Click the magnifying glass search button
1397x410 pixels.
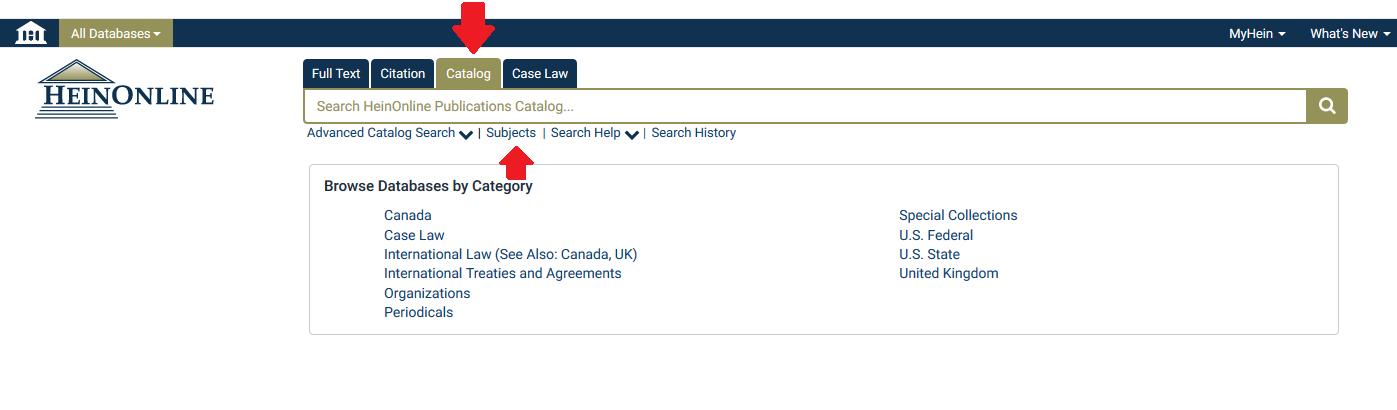pyautogui.click(x=1327, y=106)
